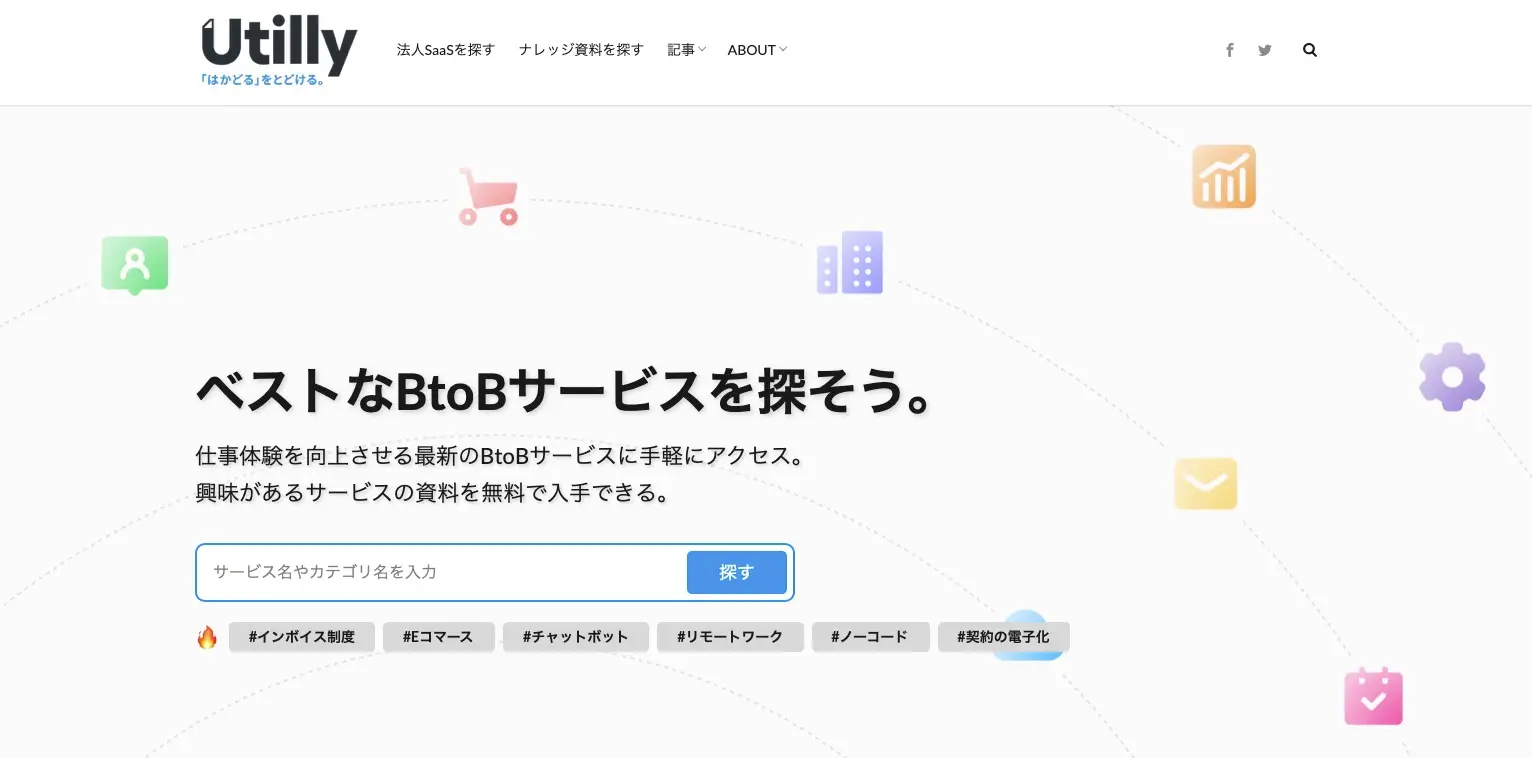The height and width of the screenshot is (758, 1532).
Task: Choose the #リモートワーク tag
Action: click(x=730, y=637)
